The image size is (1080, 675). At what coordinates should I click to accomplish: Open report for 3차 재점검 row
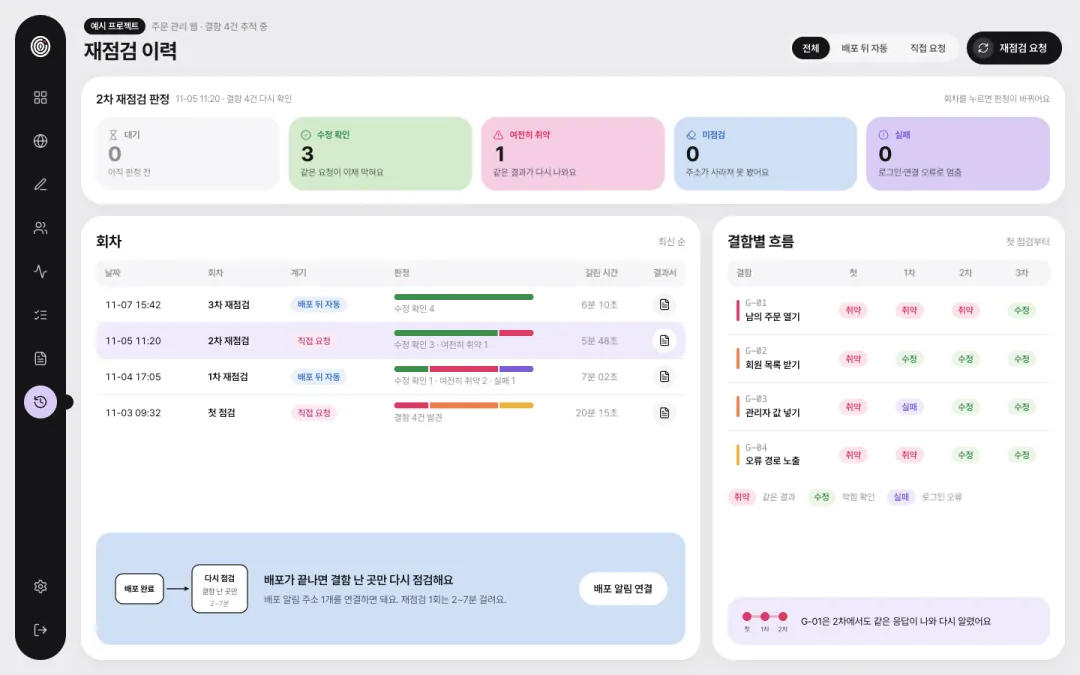(x=665, y=304)
